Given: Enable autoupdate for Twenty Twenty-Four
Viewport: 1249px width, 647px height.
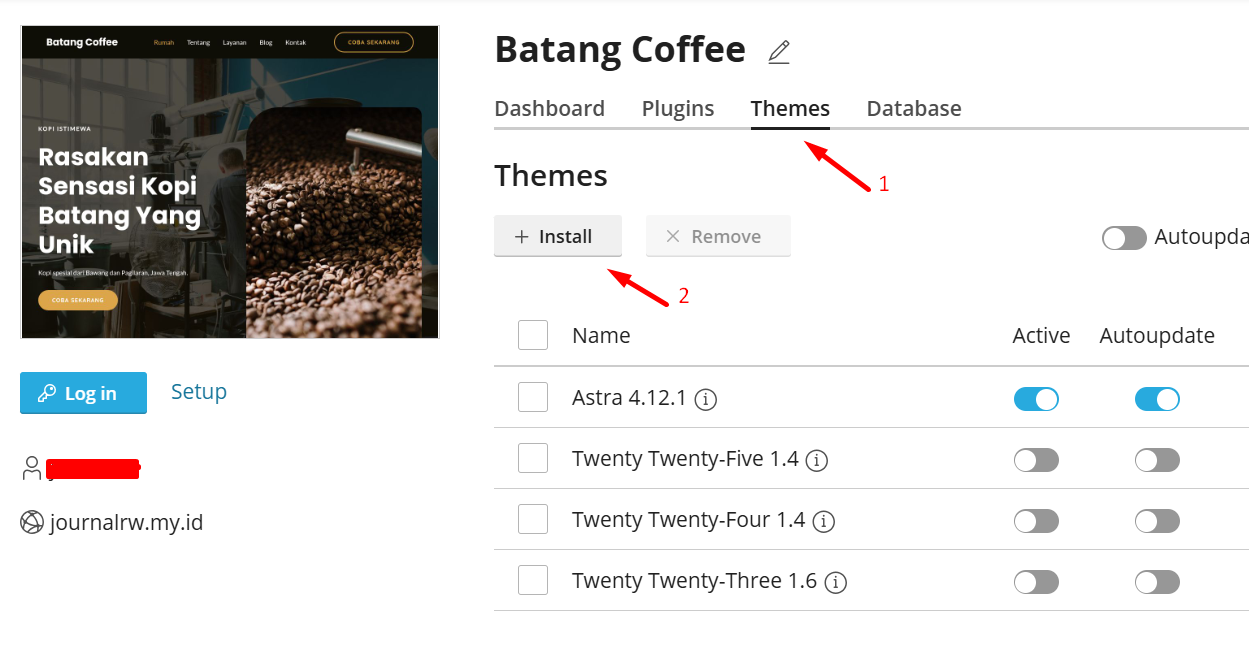Looking at the screenshot, I should point(1157,521).
